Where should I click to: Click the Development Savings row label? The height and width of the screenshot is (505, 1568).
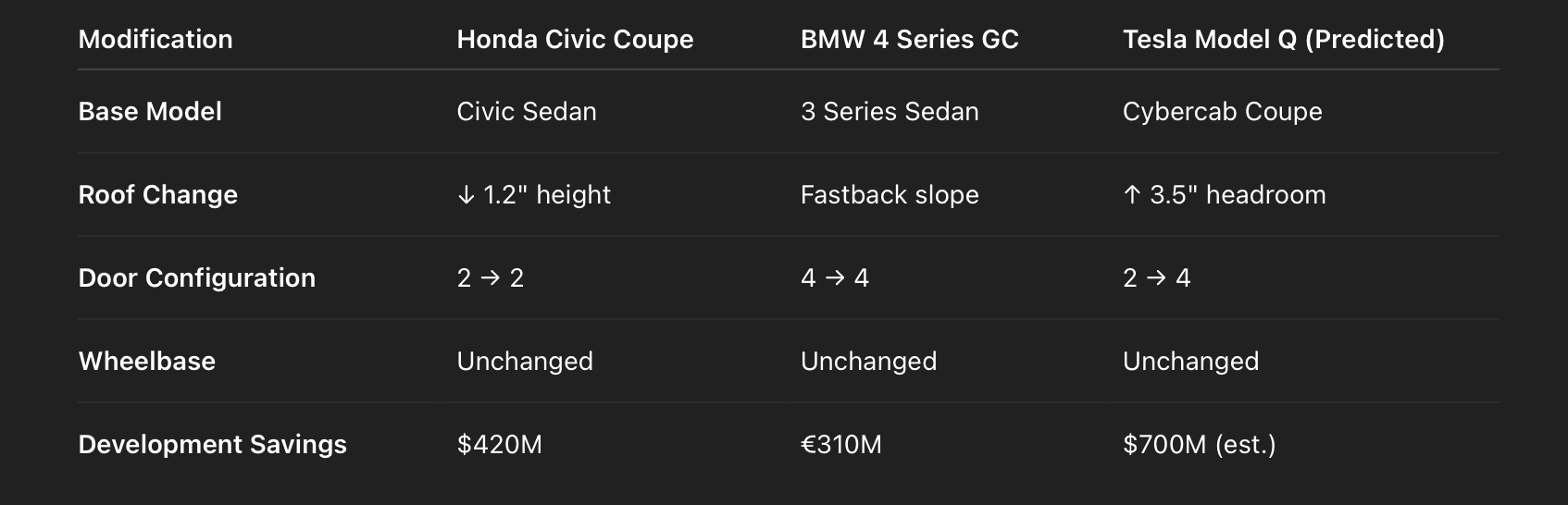[x=213, y=444]
